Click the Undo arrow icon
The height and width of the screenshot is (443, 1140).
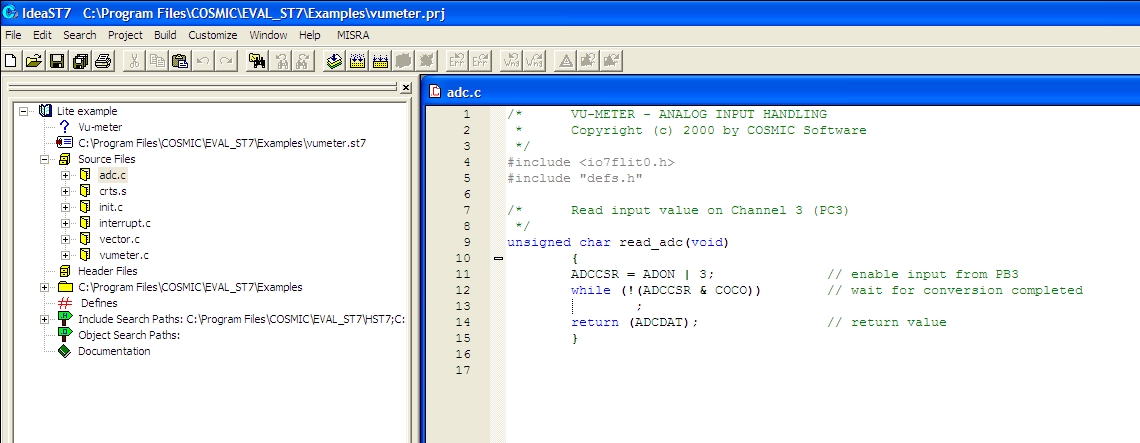204,61
